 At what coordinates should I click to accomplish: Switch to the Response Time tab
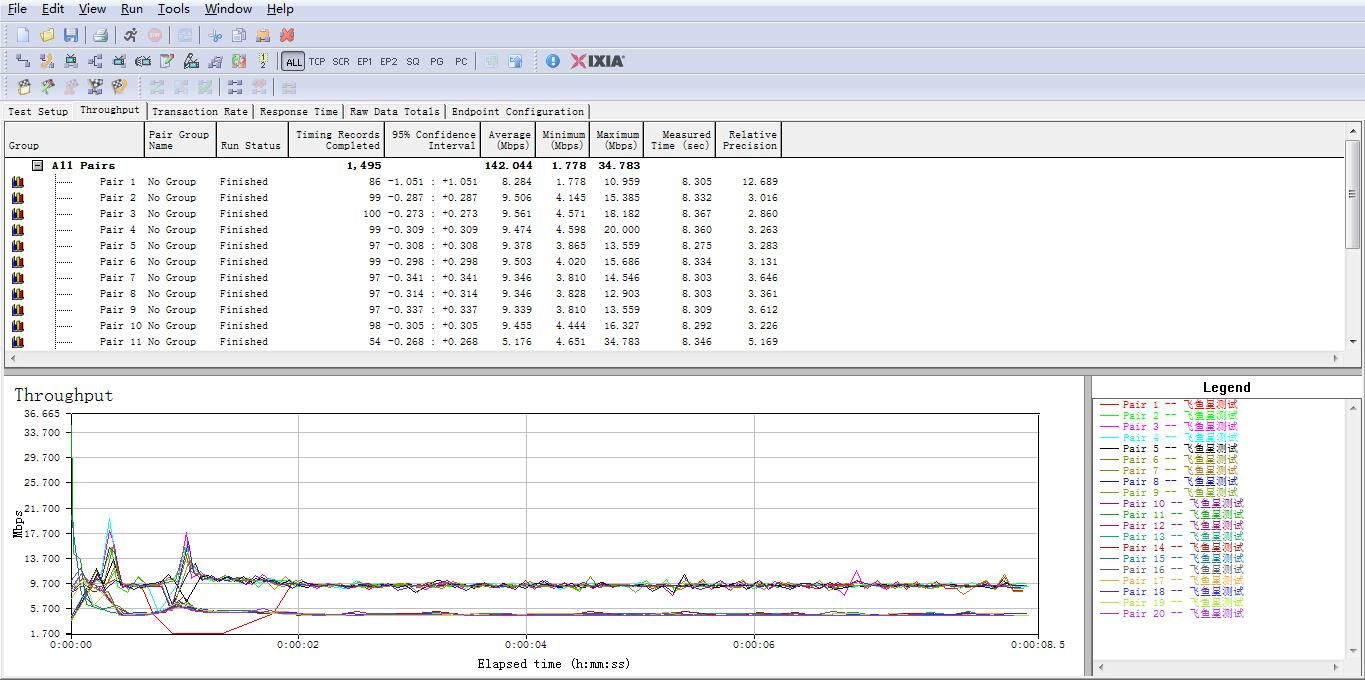click(x=299, y=112)
